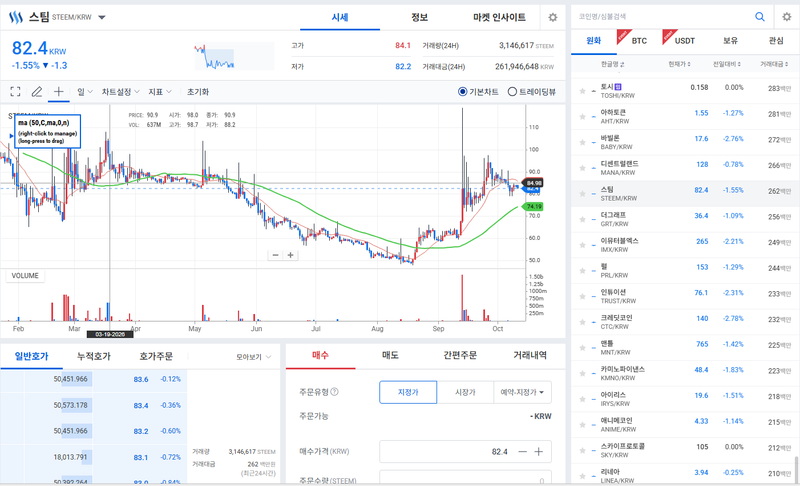
Task: Favorite 스팀 STEEM/KRW with its star
Action: tap(582, 194)
